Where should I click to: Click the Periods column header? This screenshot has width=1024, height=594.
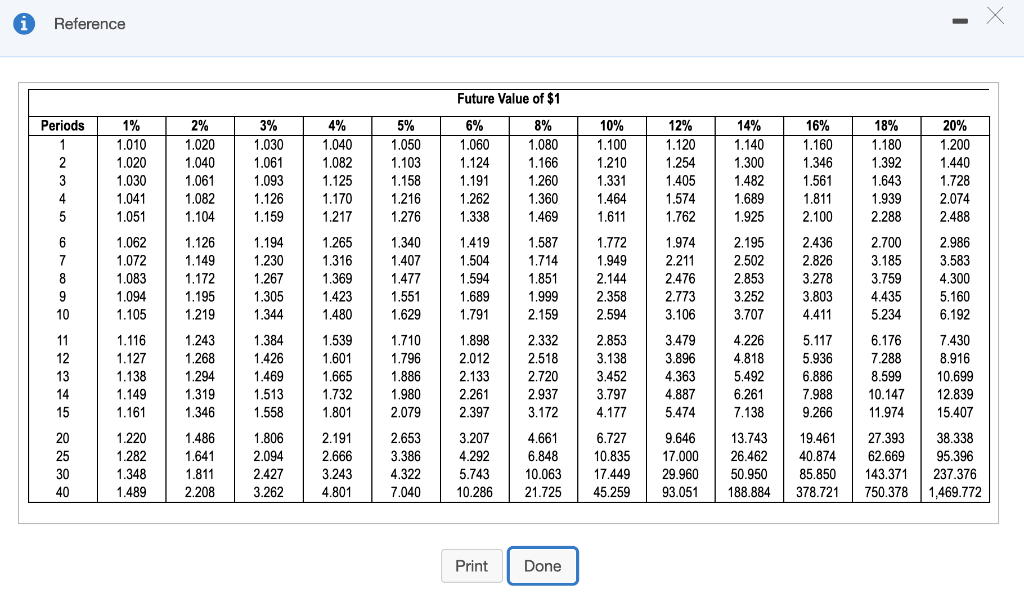[x=63, y=125]
